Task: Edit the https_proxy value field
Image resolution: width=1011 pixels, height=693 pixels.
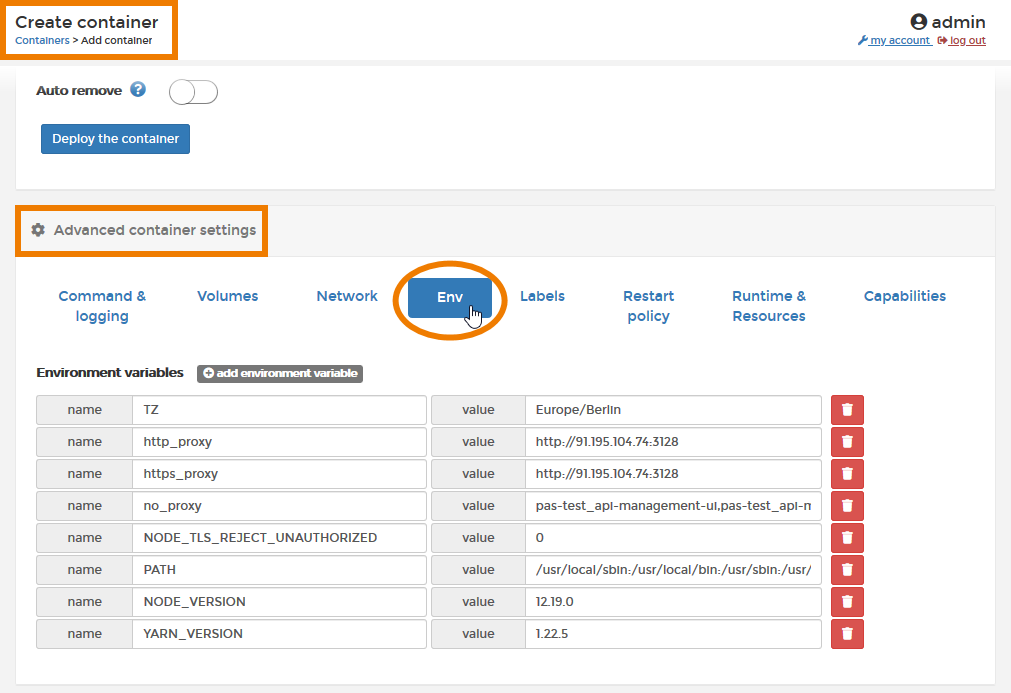Action: (x=673, y=474)
